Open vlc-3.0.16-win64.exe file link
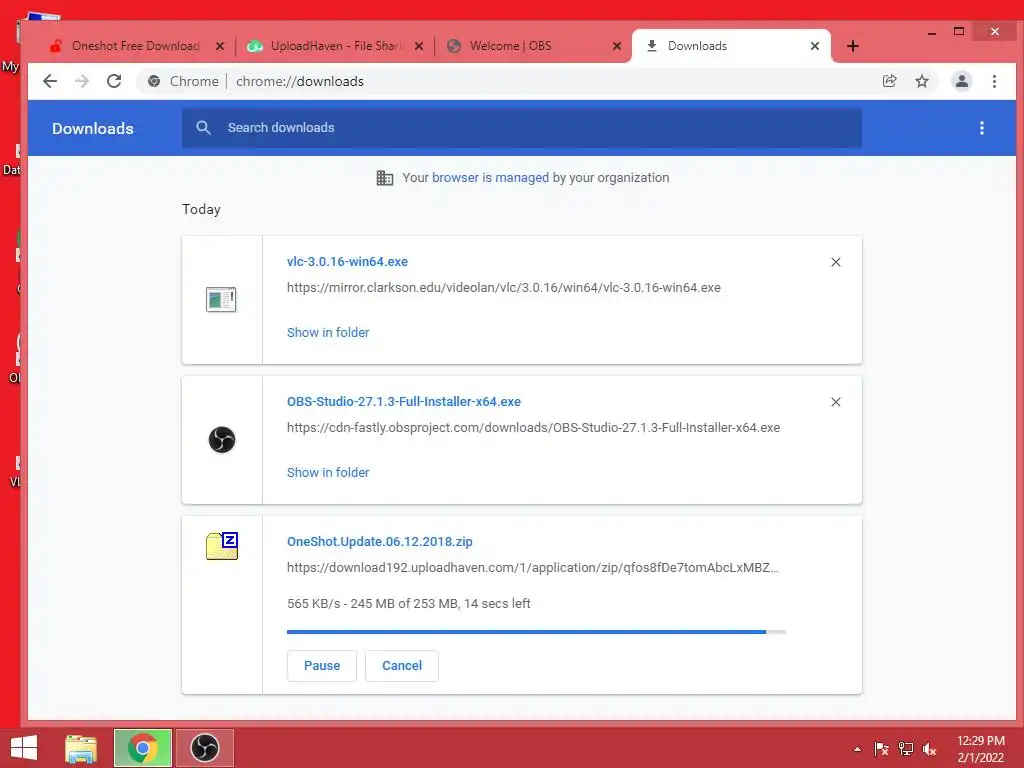The width and height of the screenshot is (1024, 768). (347, 261)
